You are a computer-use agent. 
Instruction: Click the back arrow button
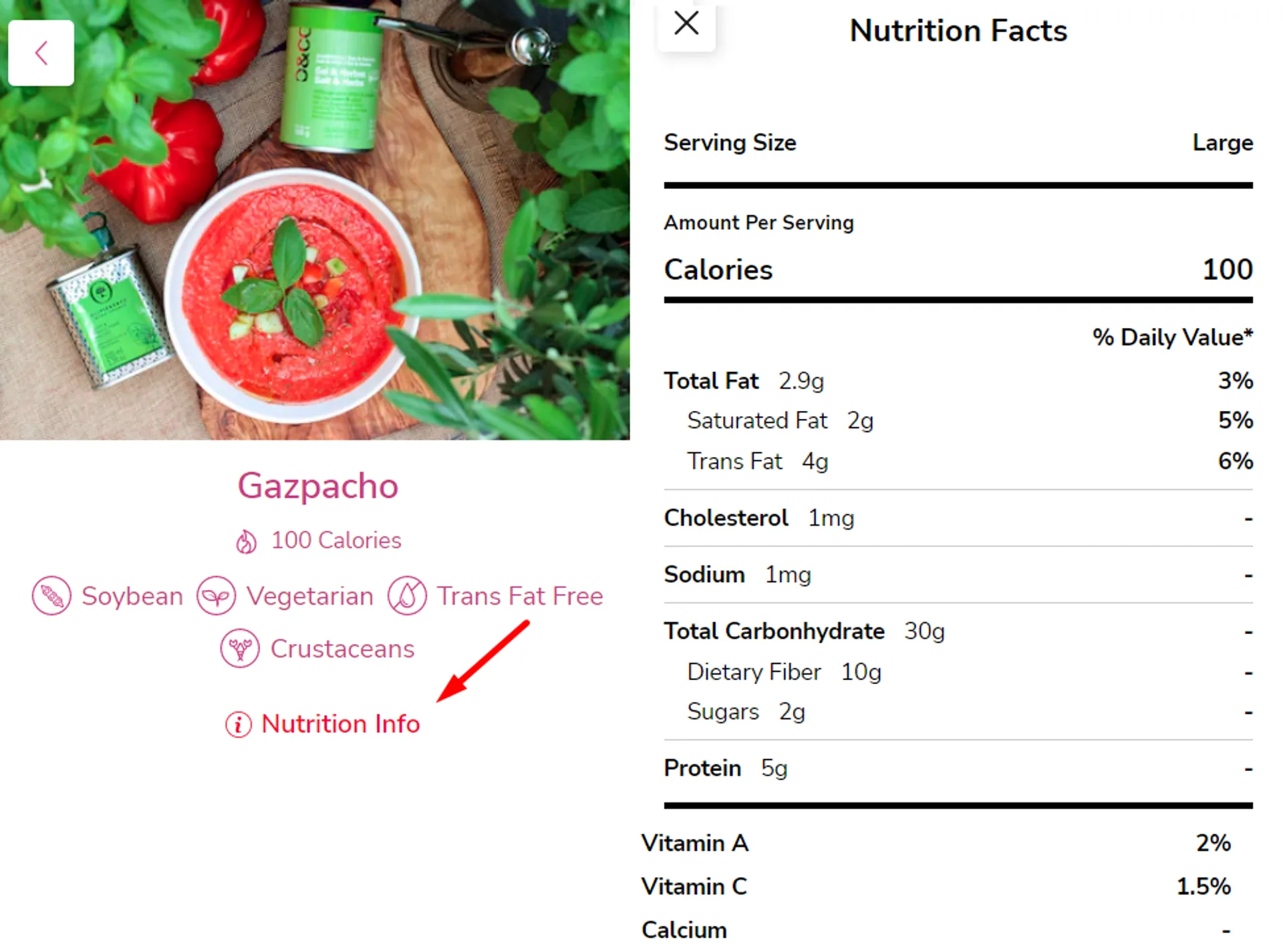pos(41,53)
